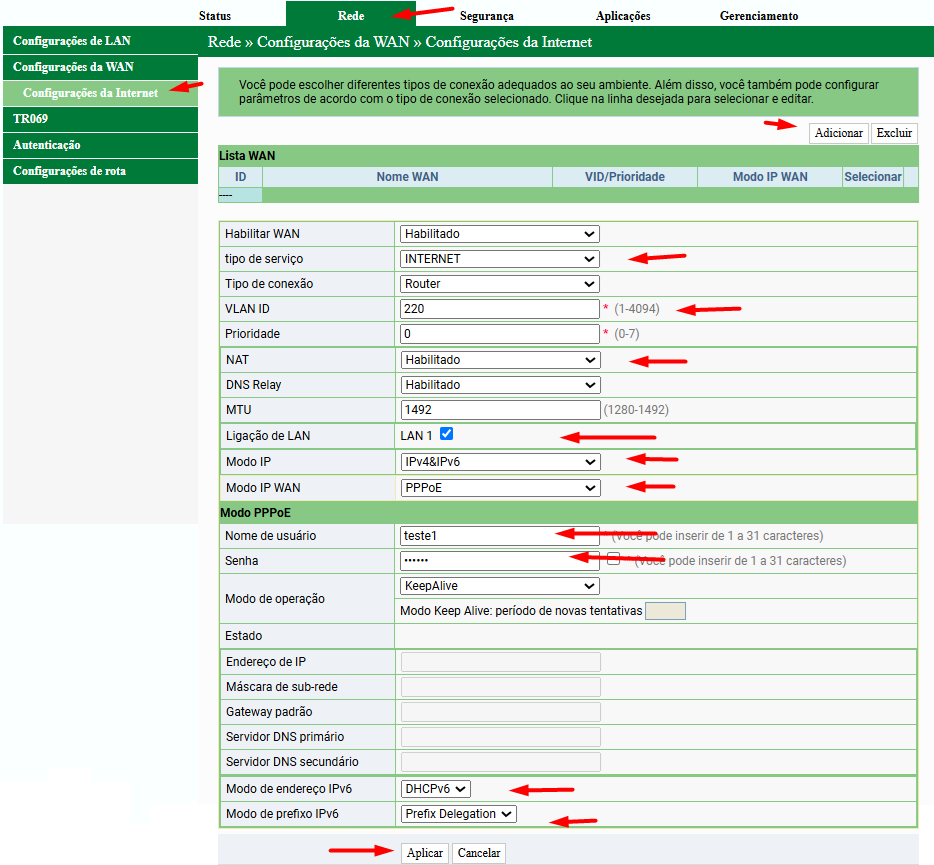The width and height of the screenshot is (934, 865).
Task: Go to the Aplicações tab
Action: [622, 16]
